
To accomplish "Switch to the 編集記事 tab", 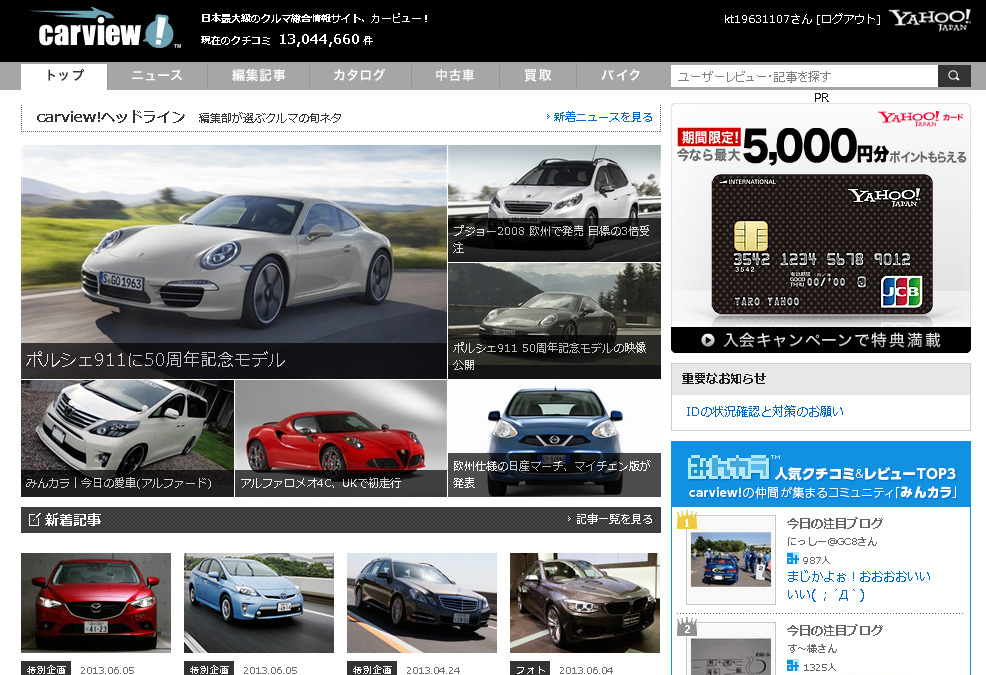I will pos(258,76).
